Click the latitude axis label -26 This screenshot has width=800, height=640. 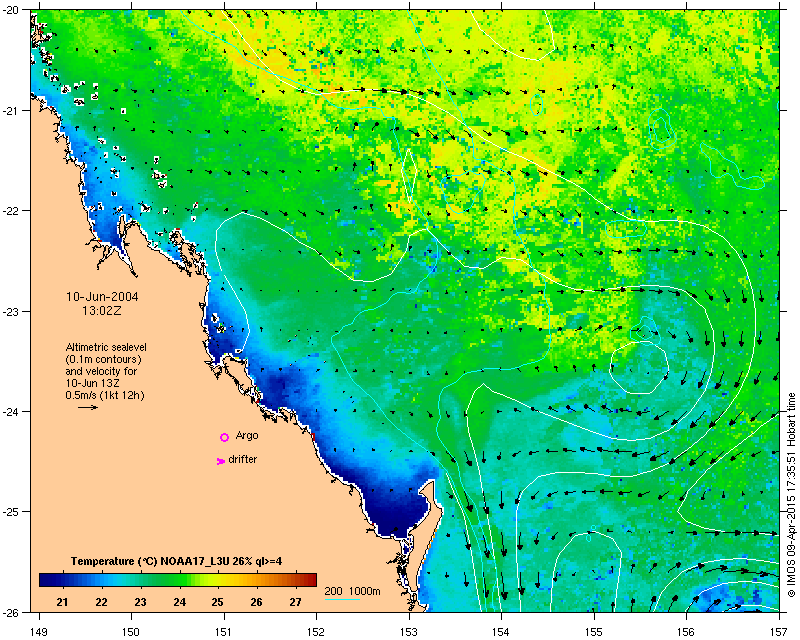tap(12, 612)
